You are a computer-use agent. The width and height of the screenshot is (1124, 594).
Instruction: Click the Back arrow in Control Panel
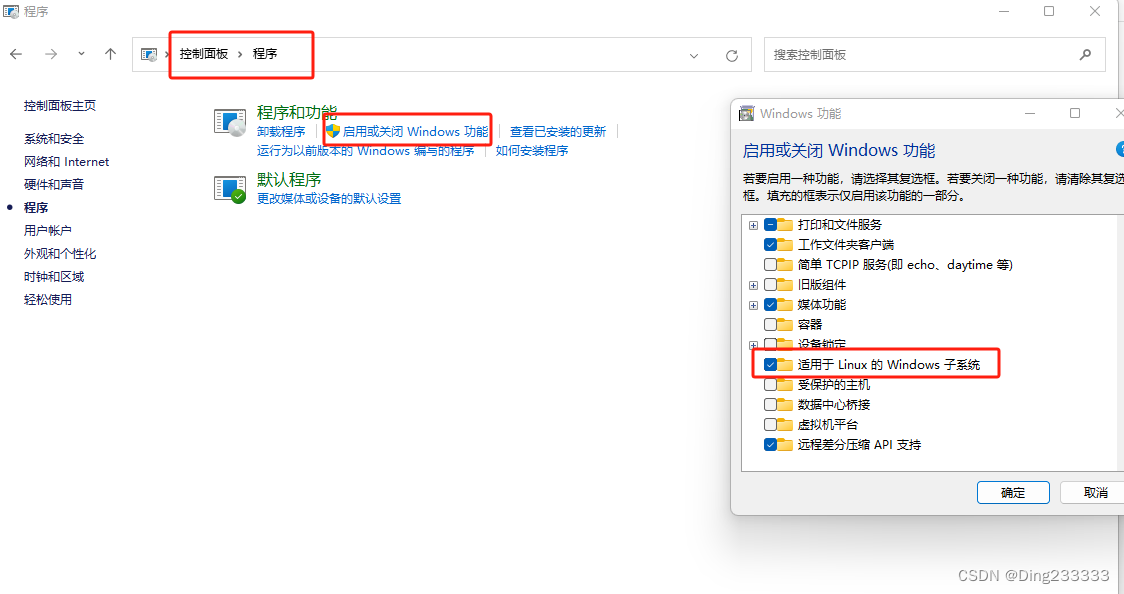pos(16,54)
